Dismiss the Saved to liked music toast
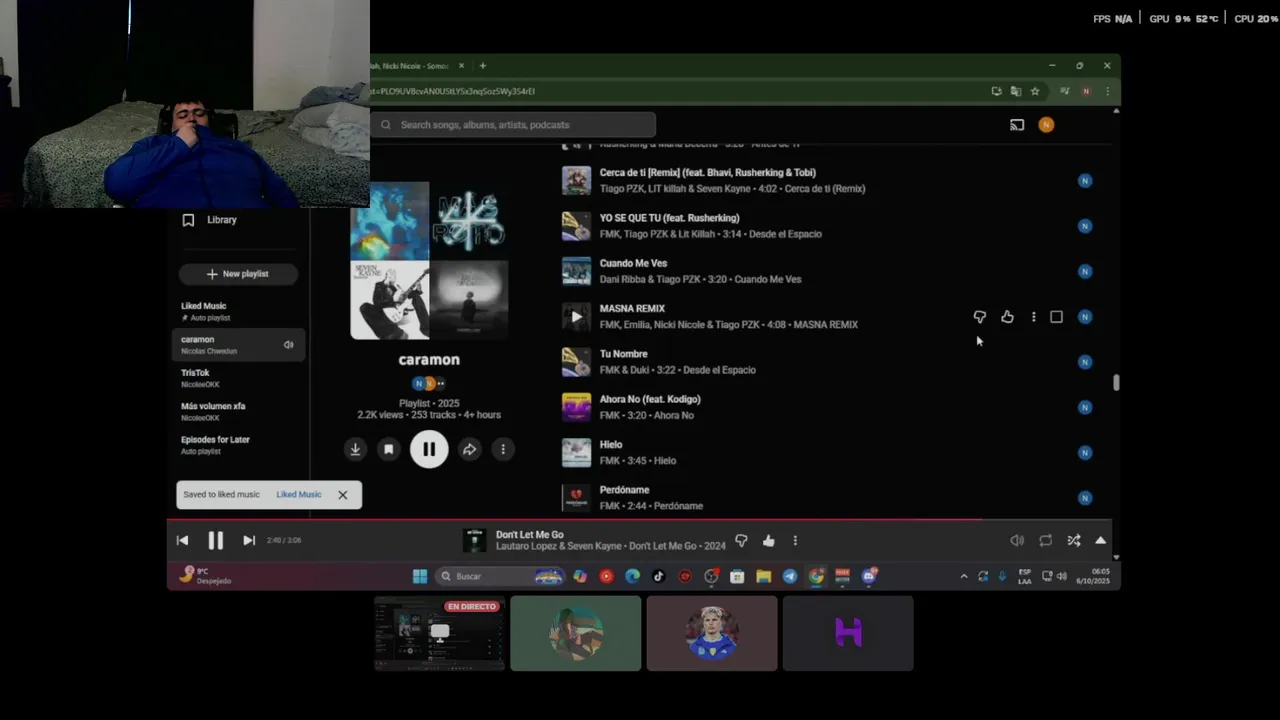The height and width of the screenshot is (720, 1280). [x=342, y=494]
